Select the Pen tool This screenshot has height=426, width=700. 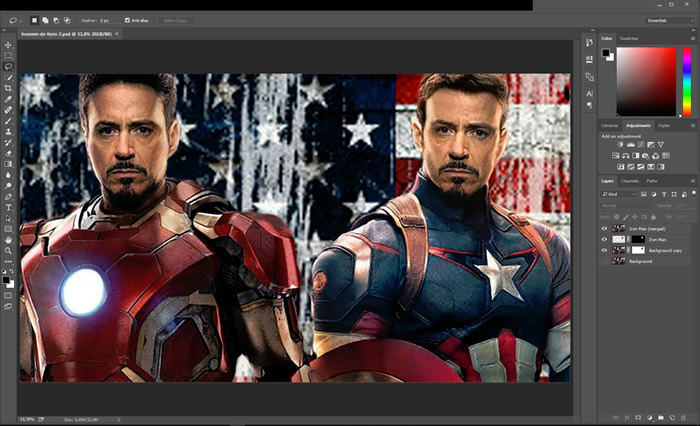tap(8, 197)
